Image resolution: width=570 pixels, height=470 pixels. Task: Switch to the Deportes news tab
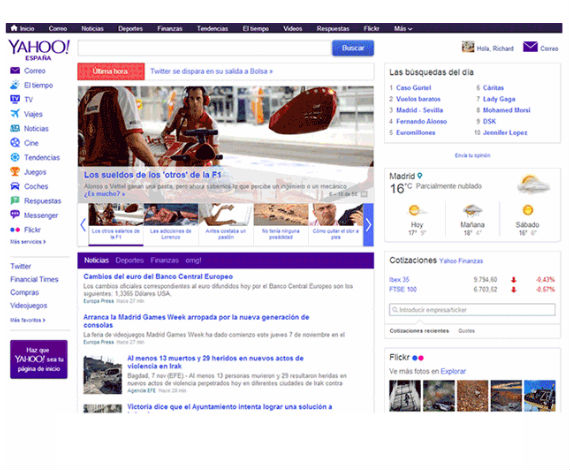click(x=129, y=260)
